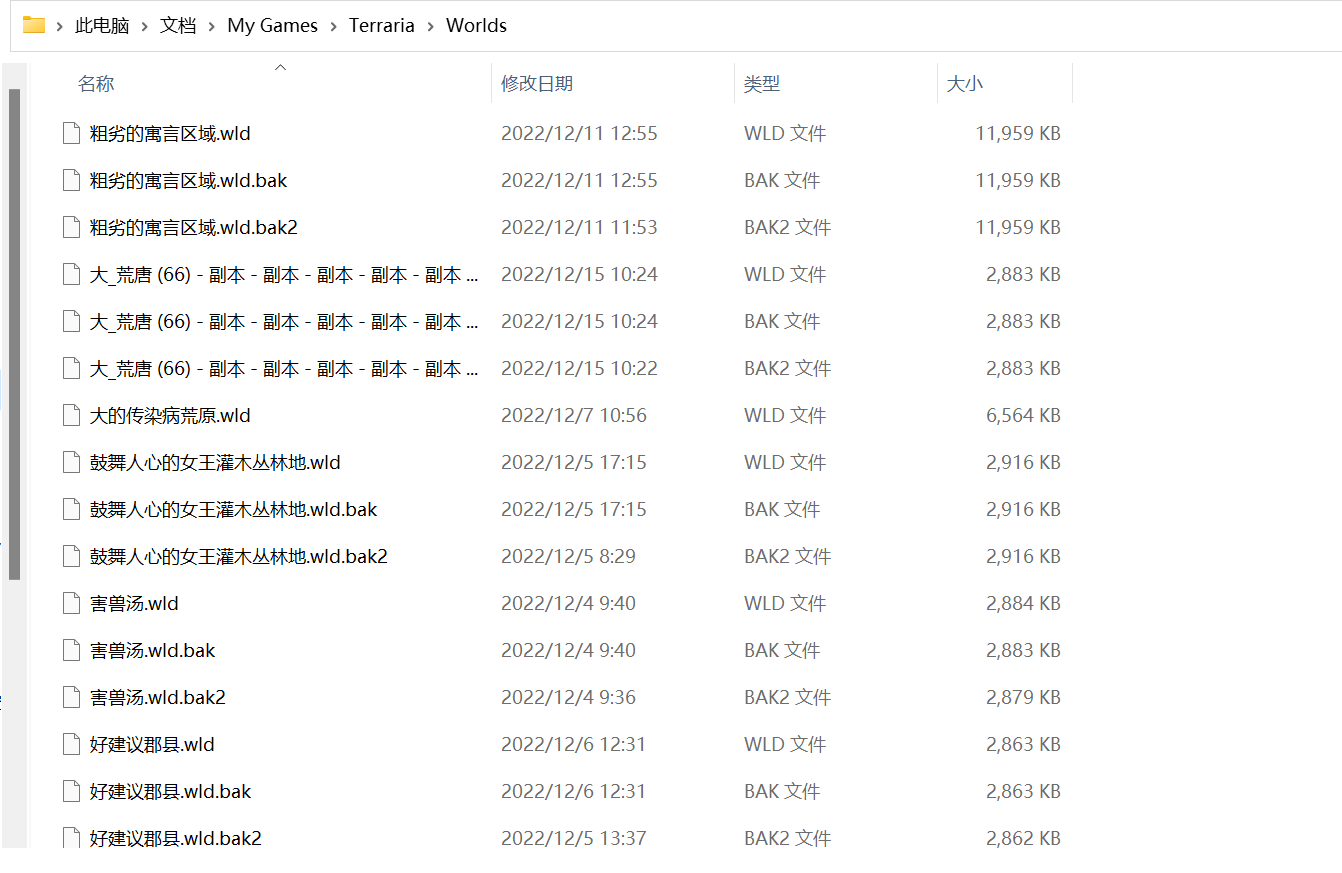Go to 文档 folder in breadcrumb
The height and width of the screenshot is (873, 1342).
click(178, 26)
